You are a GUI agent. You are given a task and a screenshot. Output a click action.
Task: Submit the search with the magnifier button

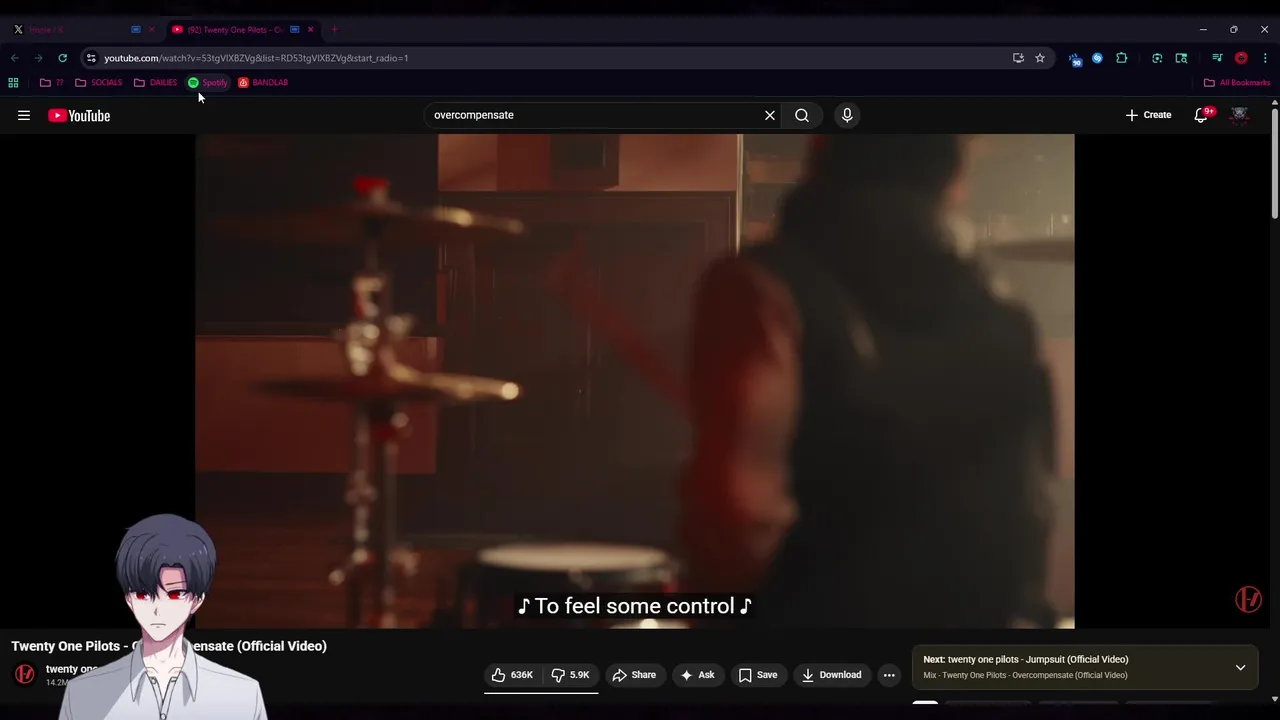pyautogui.click(x=802, y=115)
